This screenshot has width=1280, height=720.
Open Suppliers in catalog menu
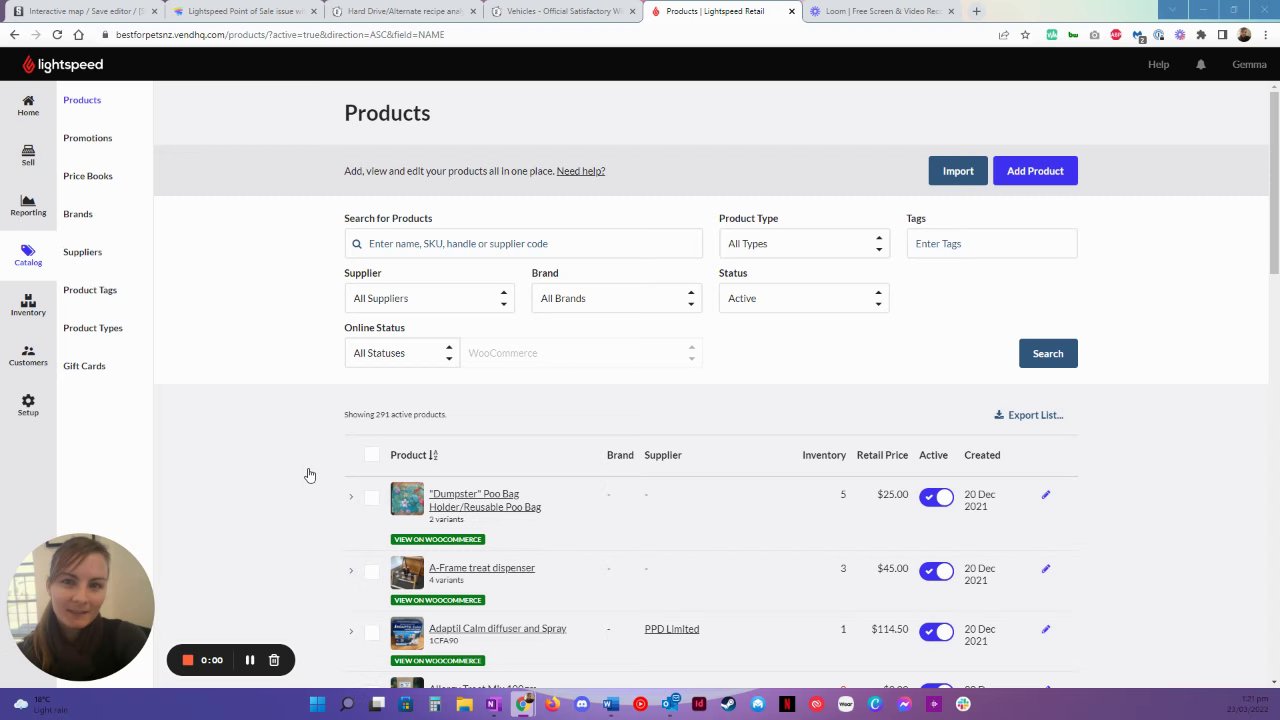tap(82, 252)
